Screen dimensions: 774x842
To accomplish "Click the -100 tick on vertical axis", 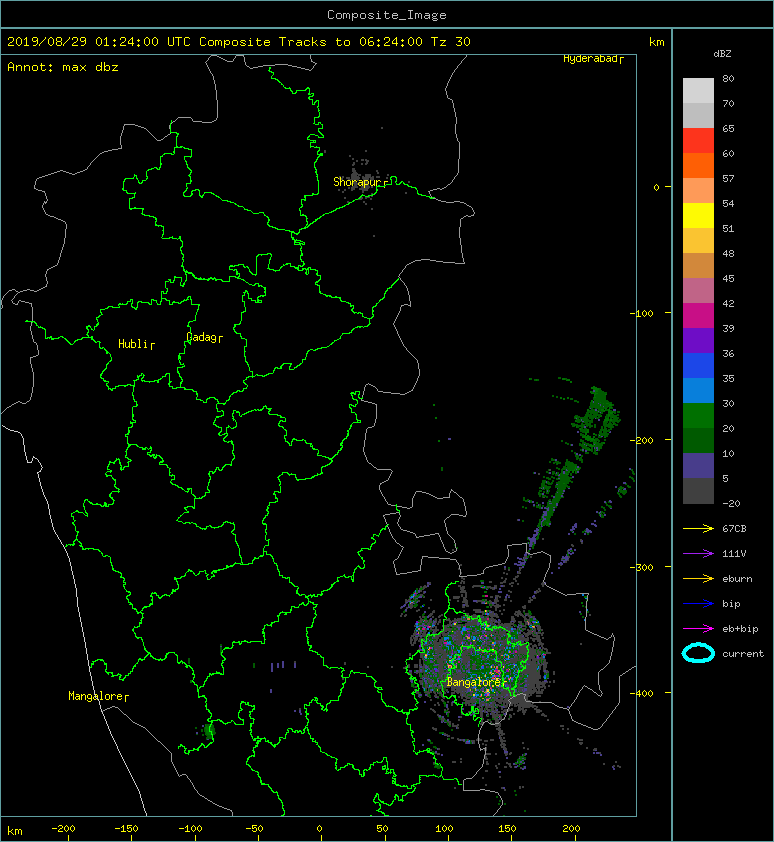I will point(642,313).
